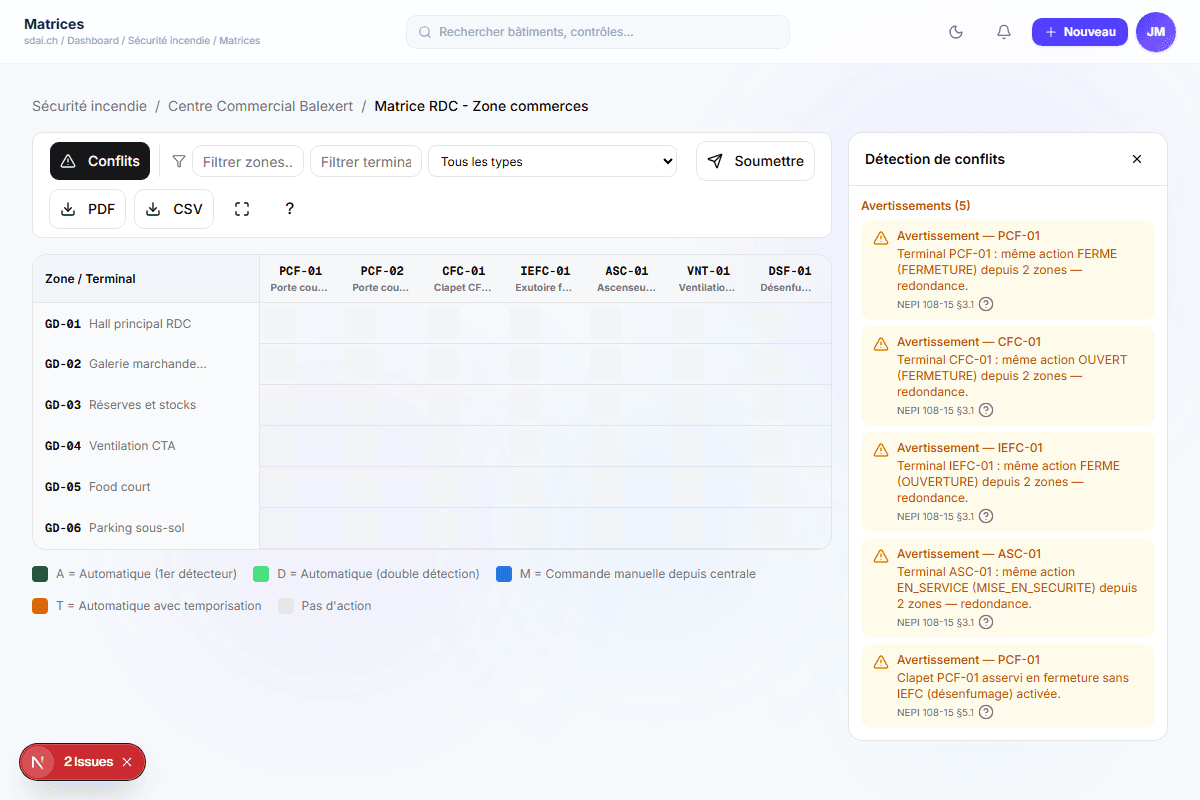
Task: Toggle the Conflits panel button
Action: click(100, 161)
